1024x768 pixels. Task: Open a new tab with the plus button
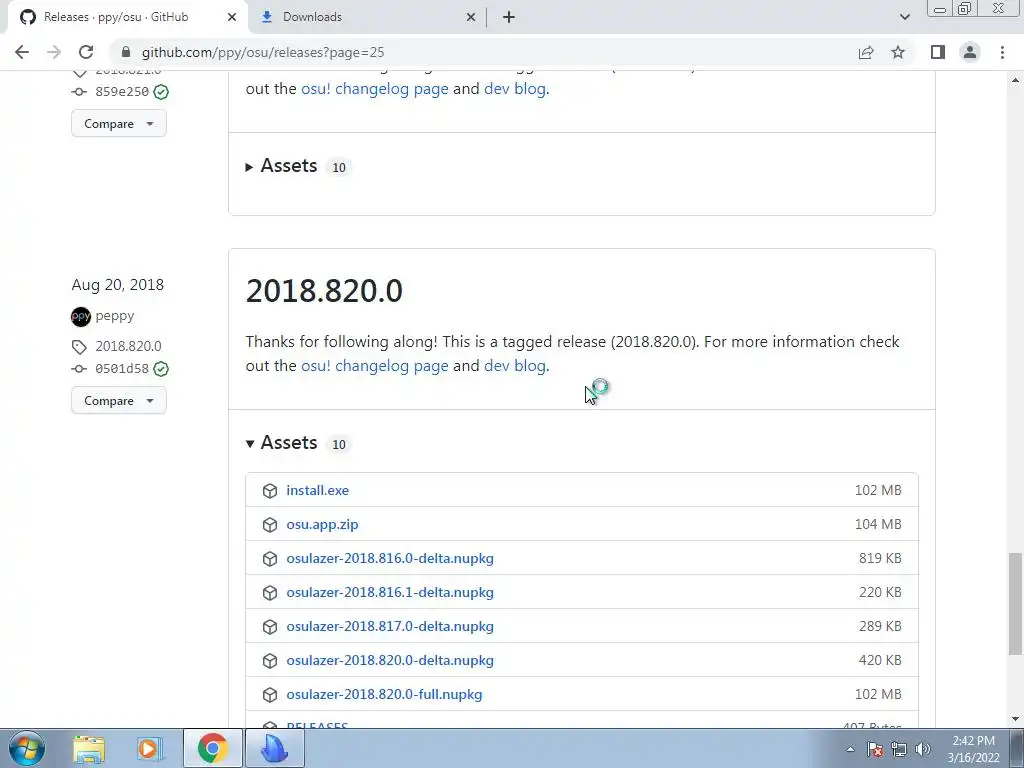coord(509,17)
